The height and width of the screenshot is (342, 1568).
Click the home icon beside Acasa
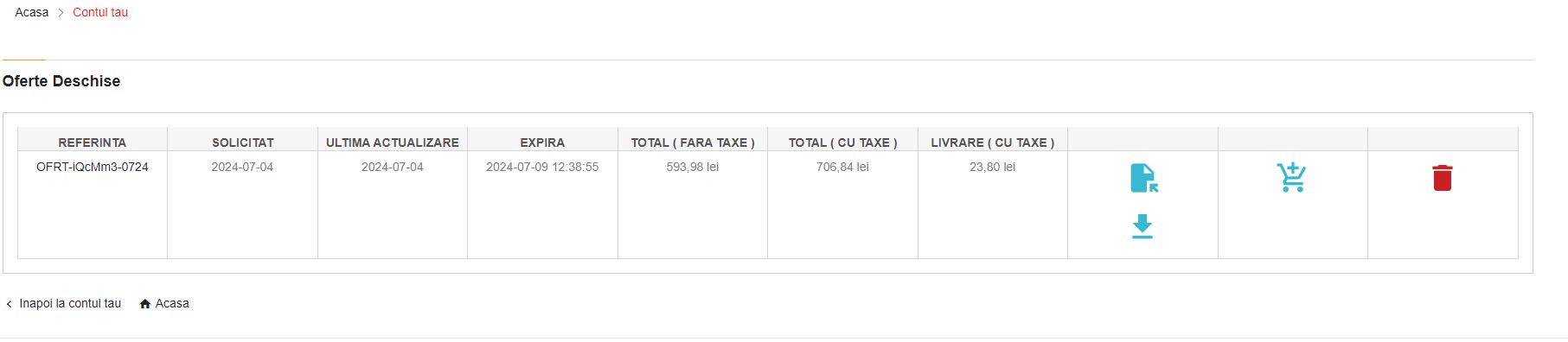(145, 304)
